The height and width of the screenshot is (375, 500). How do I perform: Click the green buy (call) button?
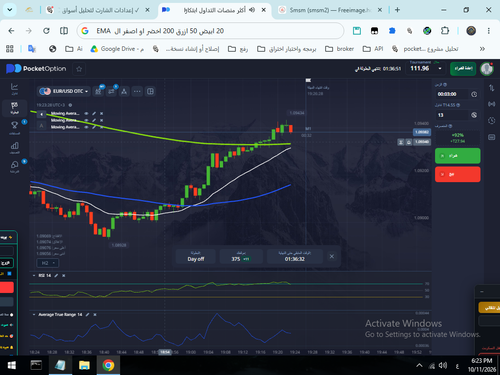click(457, 156)
